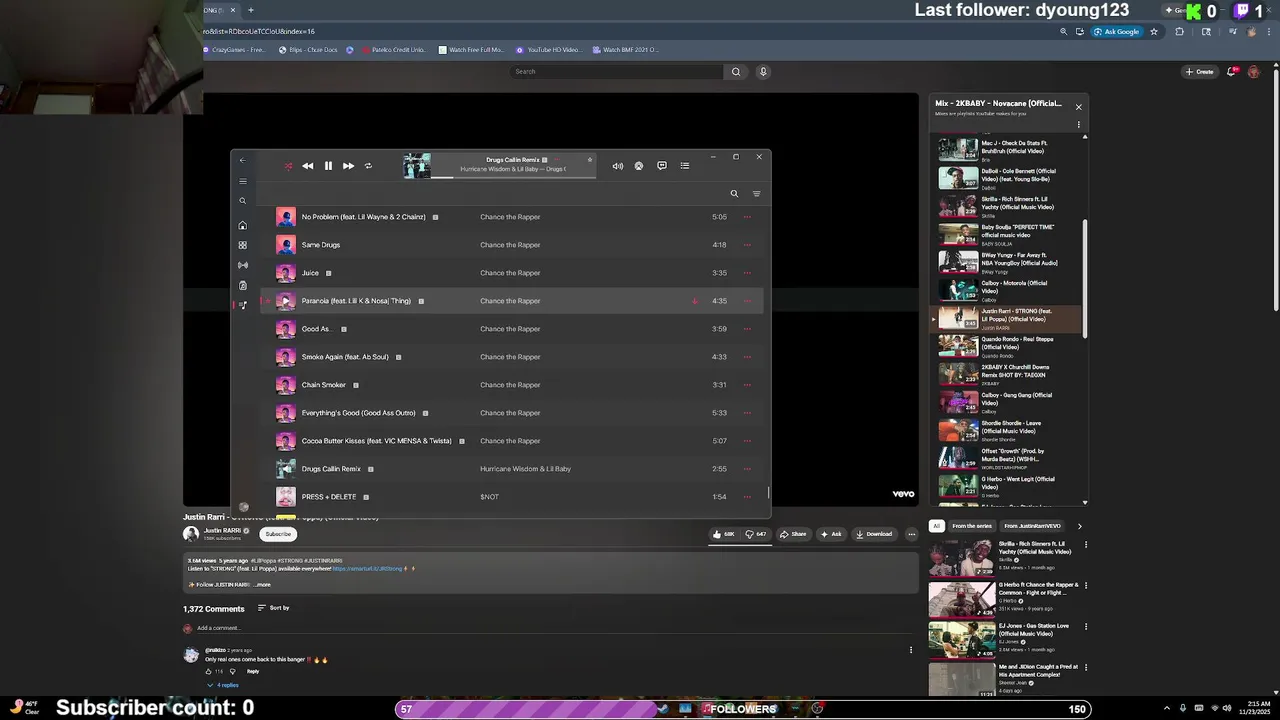
Task: Select the Cocoa Butter Kisses track row
Action: click(x=512, y=441)
